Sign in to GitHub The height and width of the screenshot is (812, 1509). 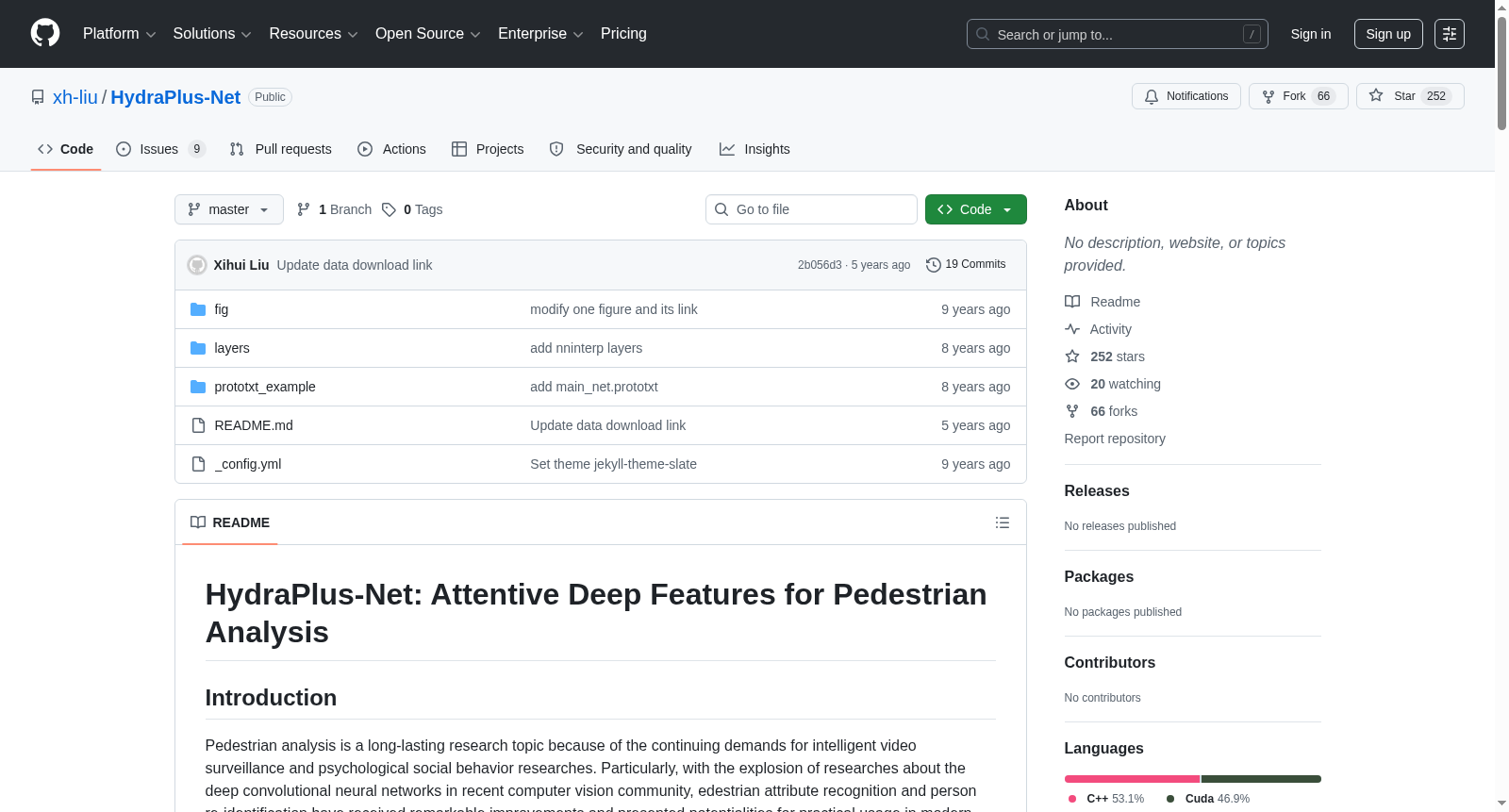coord(1311,34)
